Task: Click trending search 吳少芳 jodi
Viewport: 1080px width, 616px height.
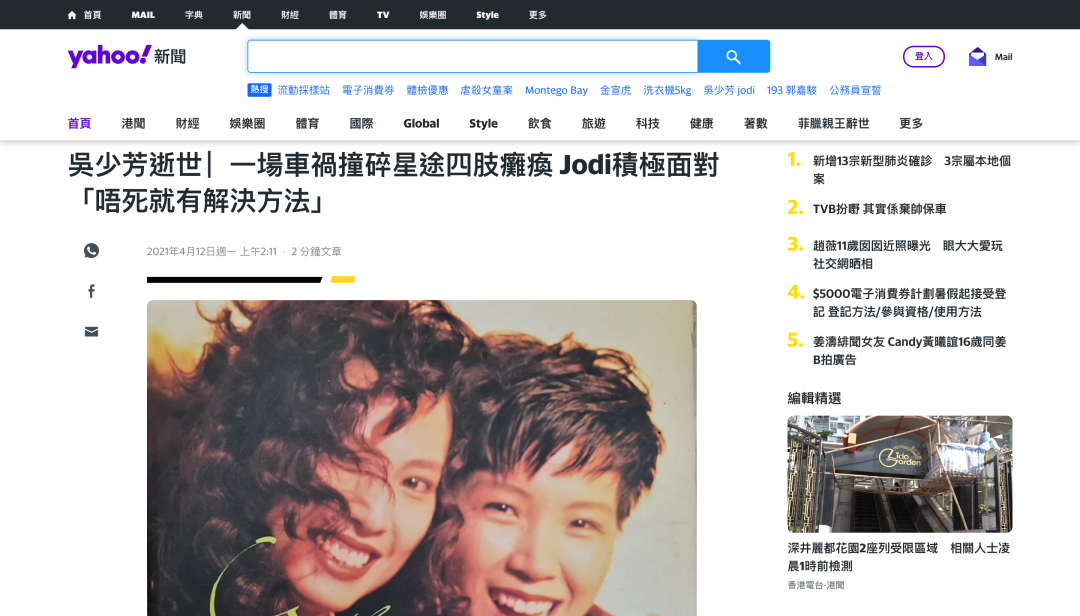Action: pos(729,90)
